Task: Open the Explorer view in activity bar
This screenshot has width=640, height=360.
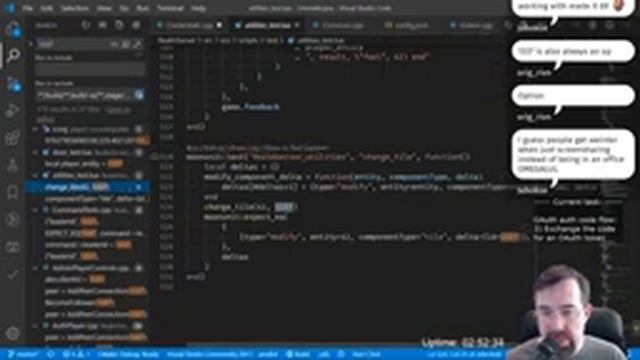Action: (x=13, y=29)
